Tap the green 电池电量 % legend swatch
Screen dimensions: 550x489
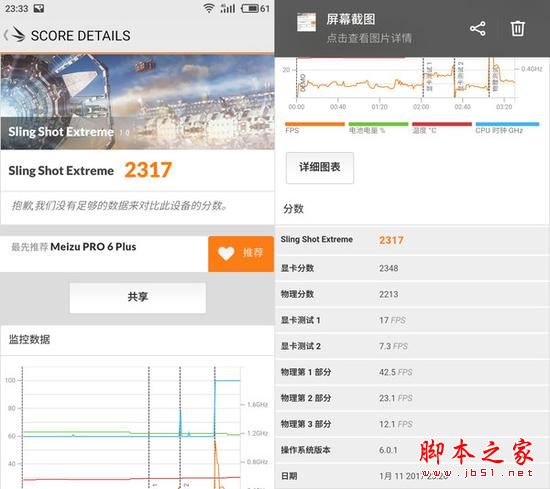click(378, 124)
